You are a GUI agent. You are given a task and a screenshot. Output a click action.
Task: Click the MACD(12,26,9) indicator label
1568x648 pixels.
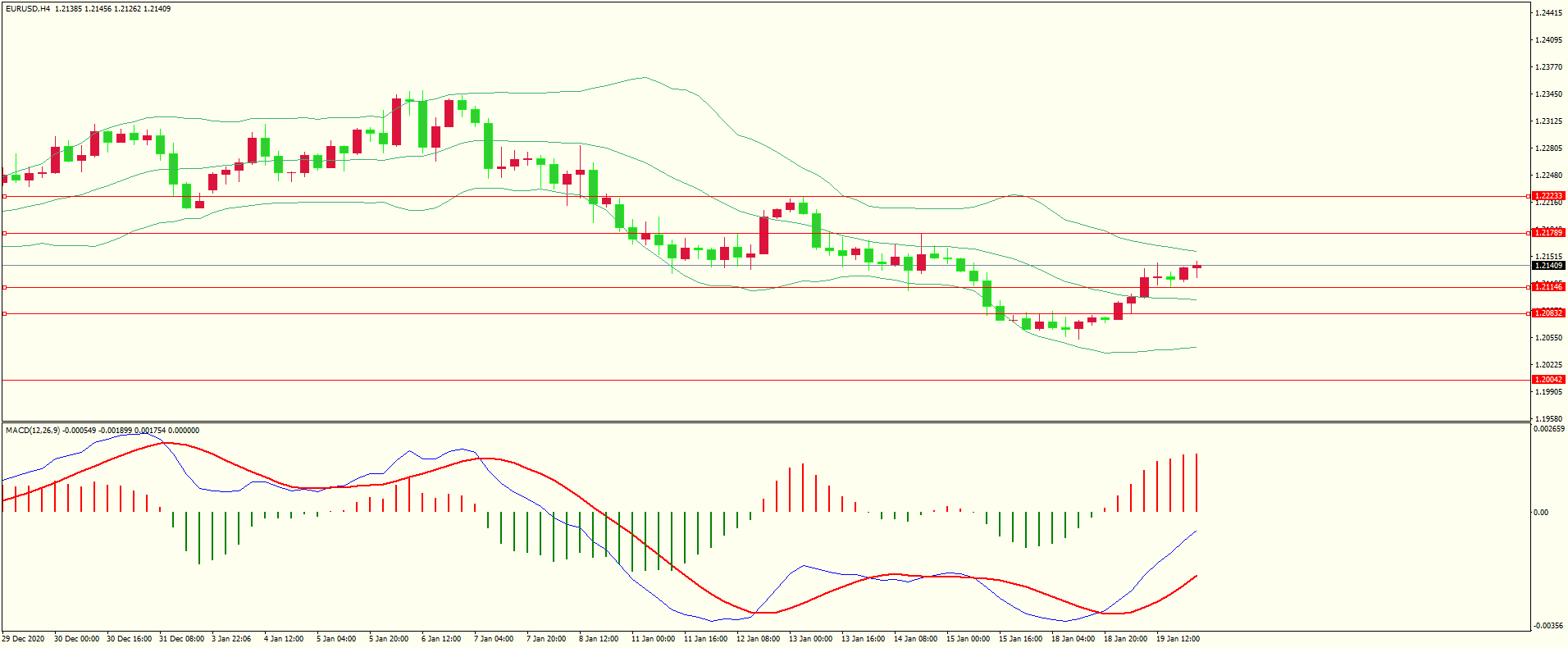tap(32, 431)
